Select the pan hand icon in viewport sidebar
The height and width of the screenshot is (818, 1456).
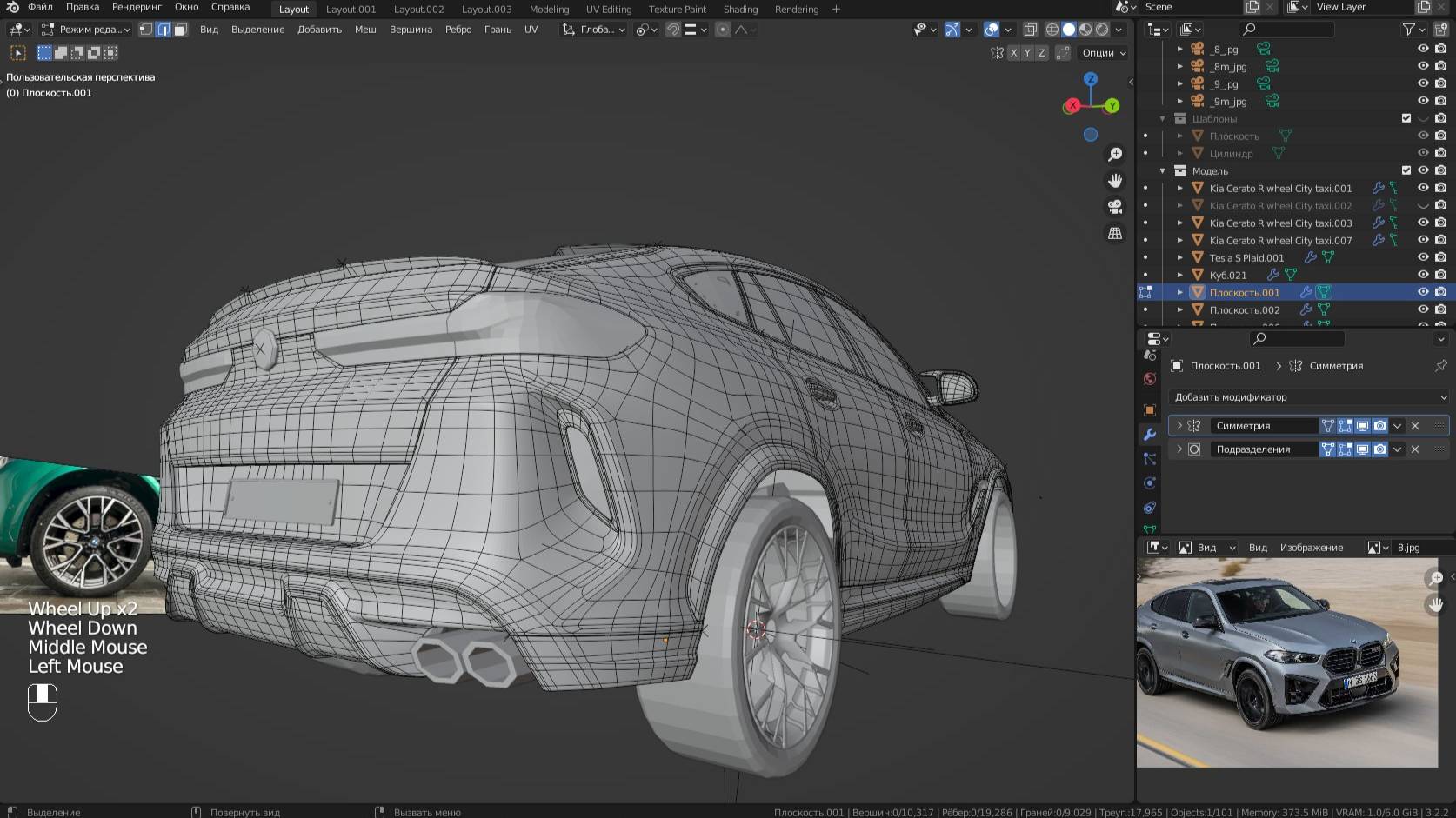[1116, 180]
